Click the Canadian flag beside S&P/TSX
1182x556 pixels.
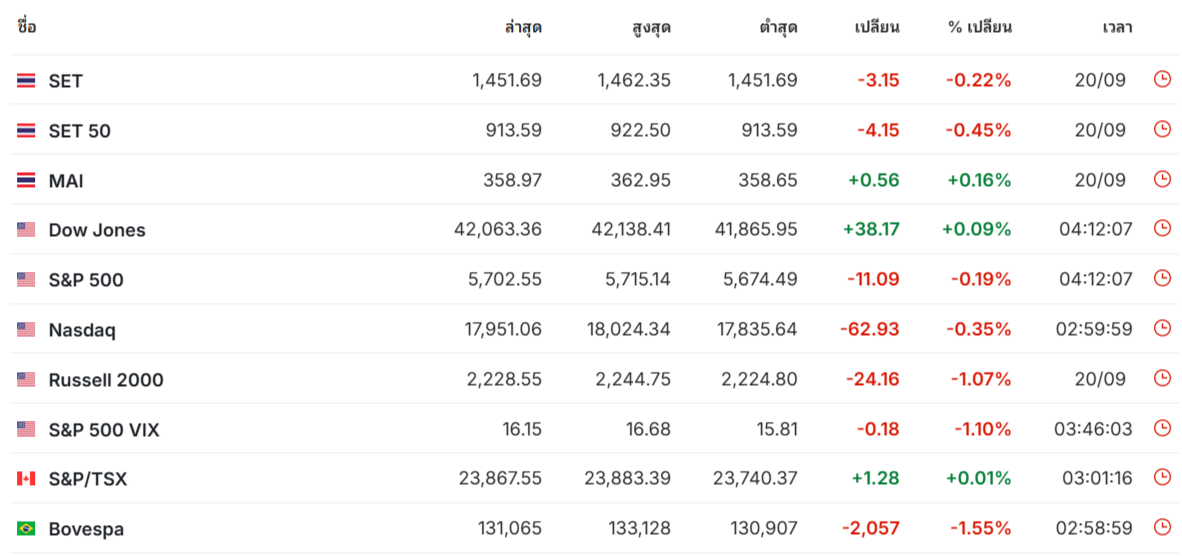pyautogui.click(x=26, y=479)
